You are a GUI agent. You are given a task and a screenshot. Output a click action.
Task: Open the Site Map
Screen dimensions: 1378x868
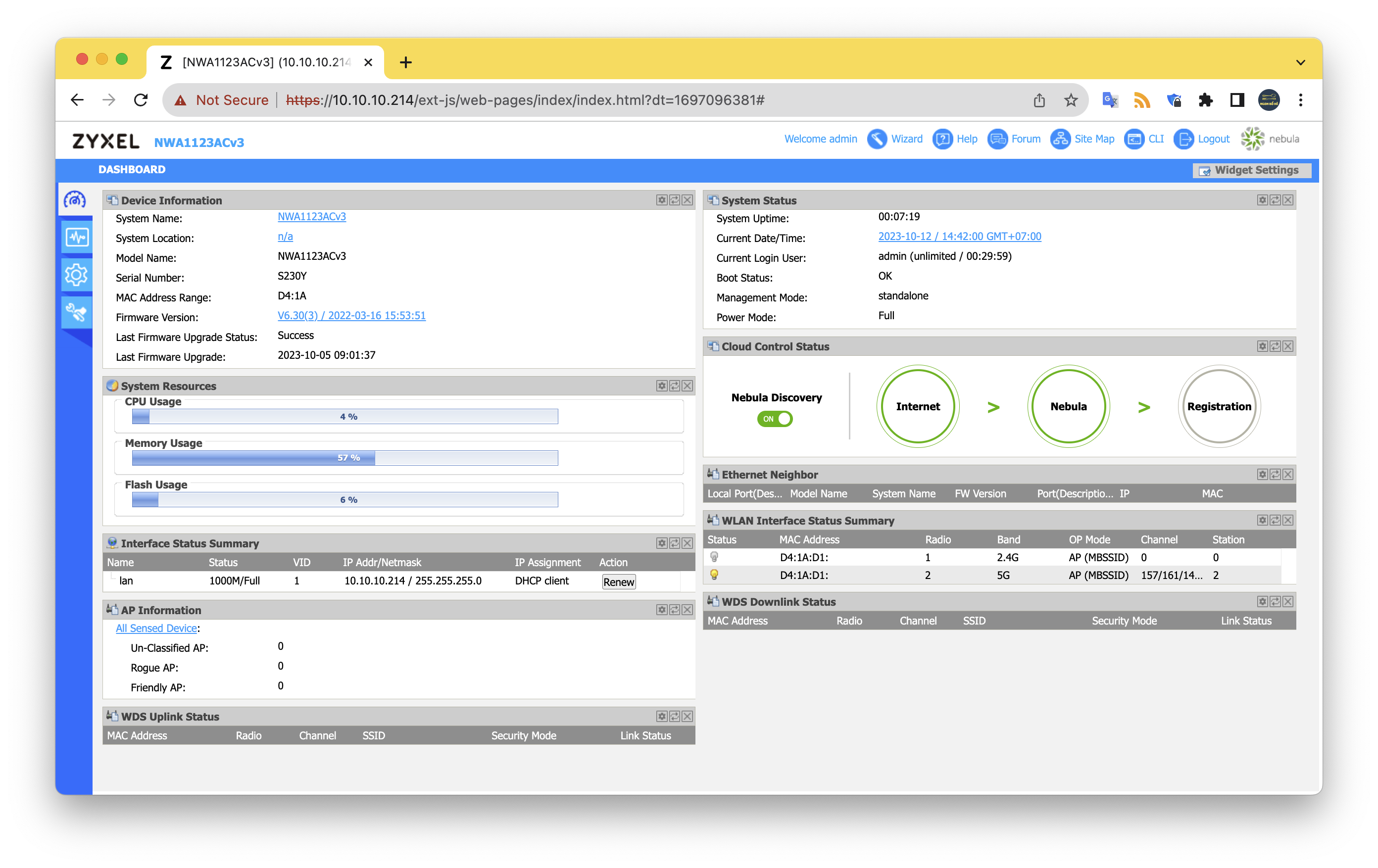pos(1082,139)
